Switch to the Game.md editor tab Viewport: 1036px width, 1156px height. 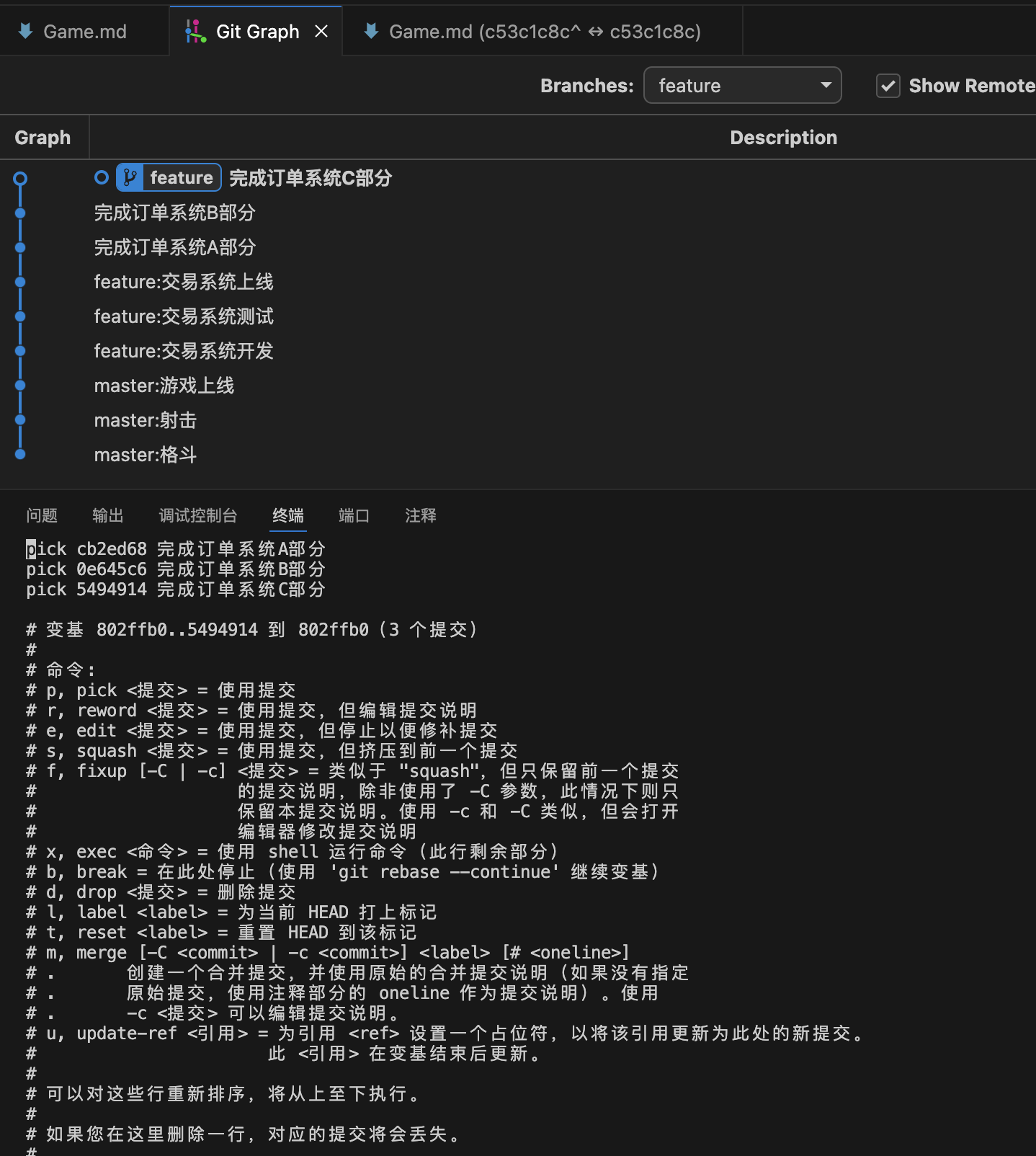click(x=84, y=32)
